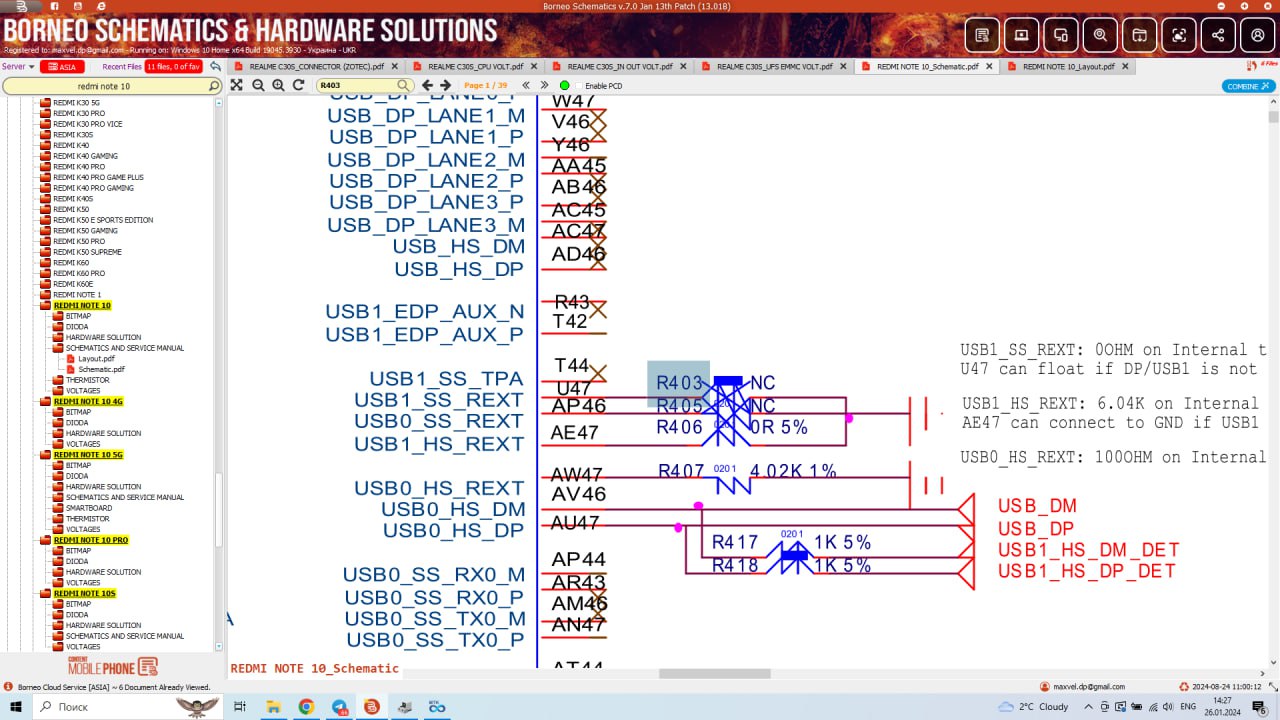The width and height of the screenshot is (1280, 720).
Task: Zoom out the schematic view
Action: tap(258, 85)
